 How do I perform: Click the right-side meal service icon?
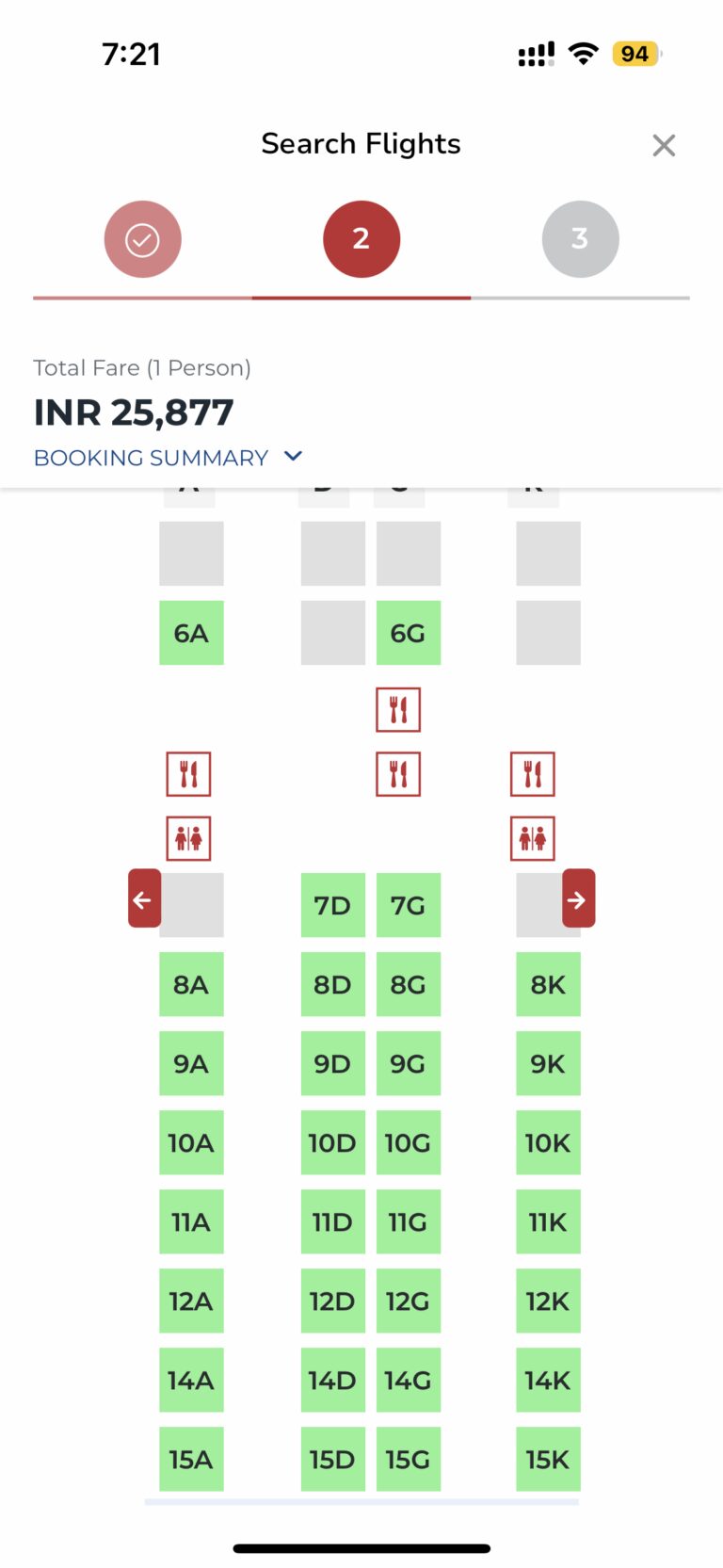532,773
